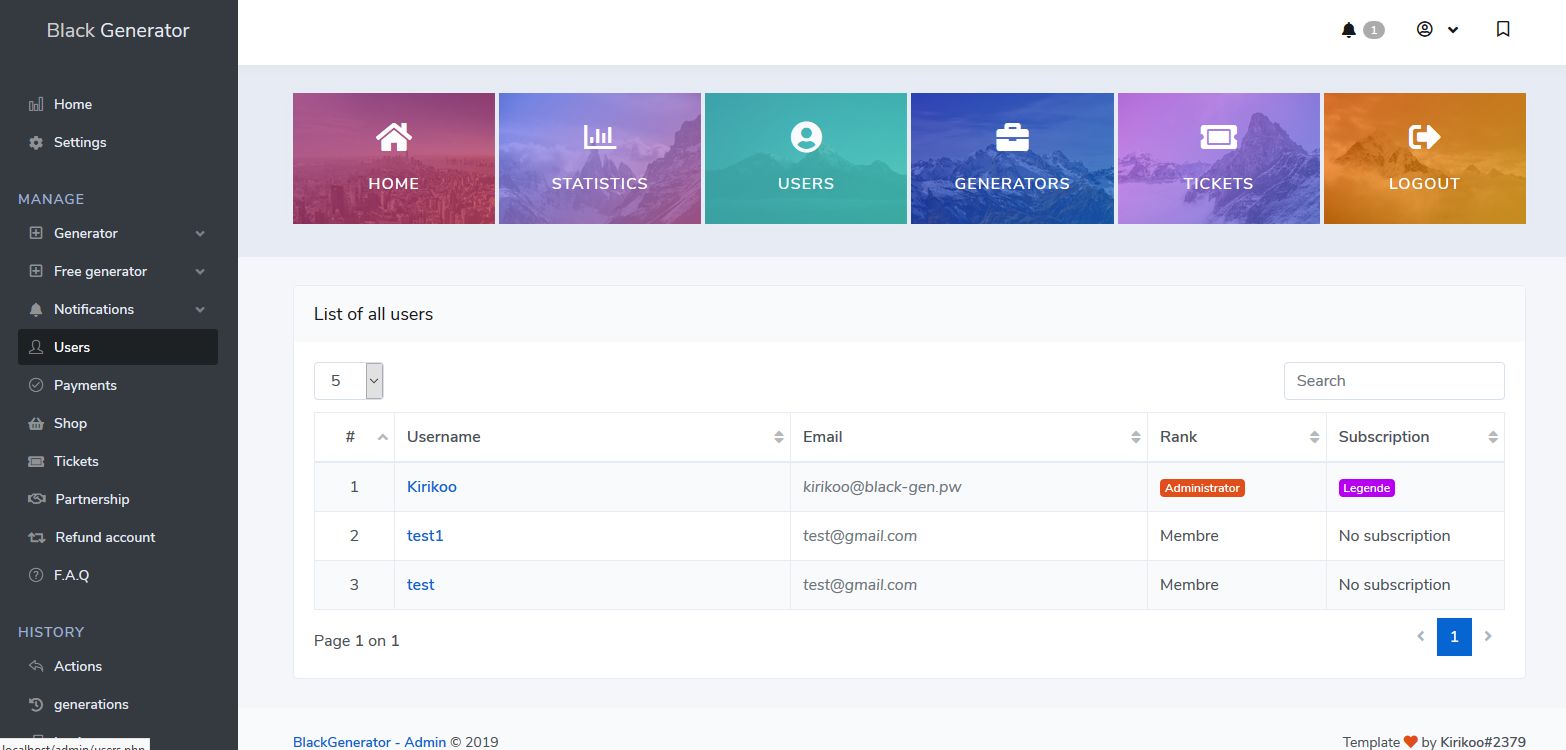Image resolution: width=1566 pixels, height=750 pixels.
Task: Open the user account dropdown in header
Action: [1437, 30]
